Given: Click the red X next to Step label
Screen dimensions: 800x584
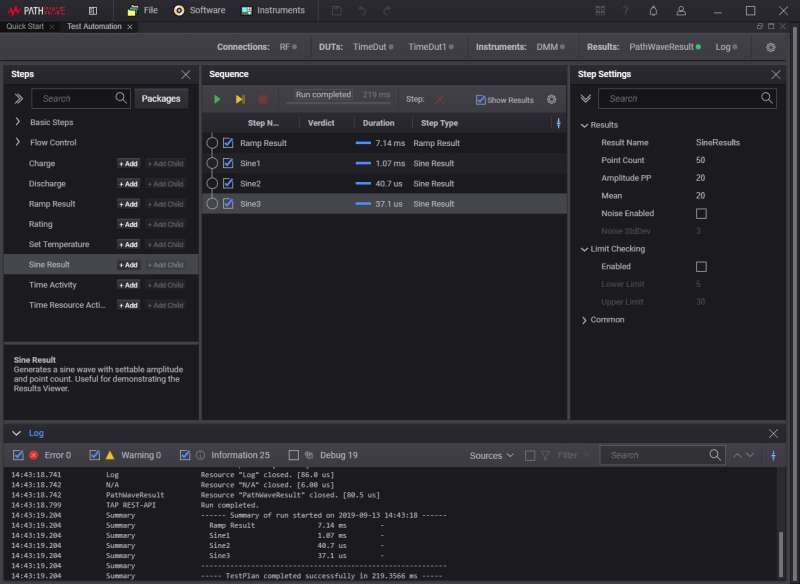Looking at the screenshot, I should pos(439,100).
